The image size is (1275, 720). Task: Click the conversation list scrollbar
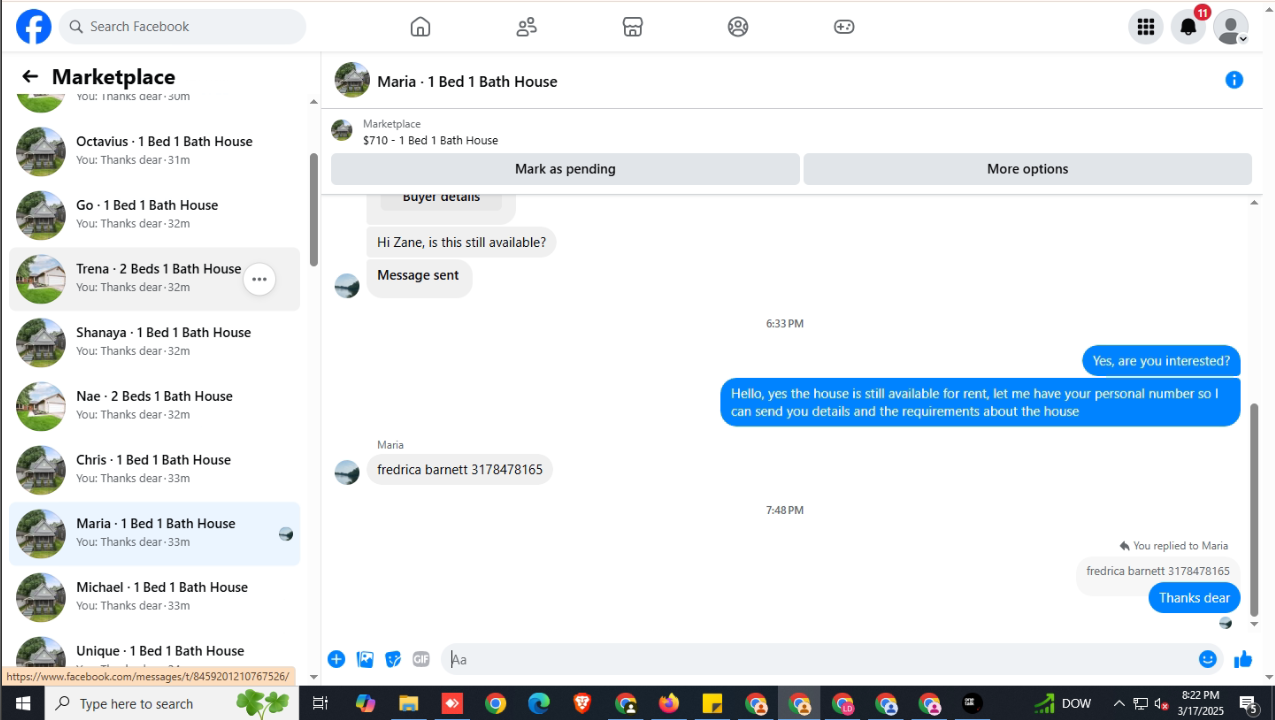(x=314, y=210)
